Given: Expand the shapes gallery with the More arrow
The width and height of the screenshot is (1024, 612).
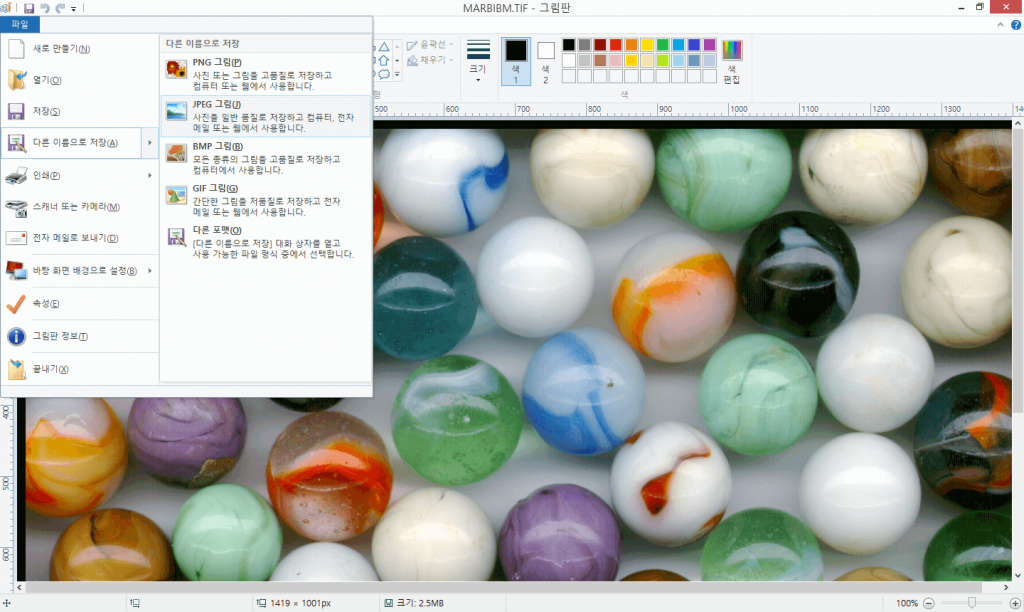Looking at the screenshot, I should pyautogui.click(x=397, y=74).
